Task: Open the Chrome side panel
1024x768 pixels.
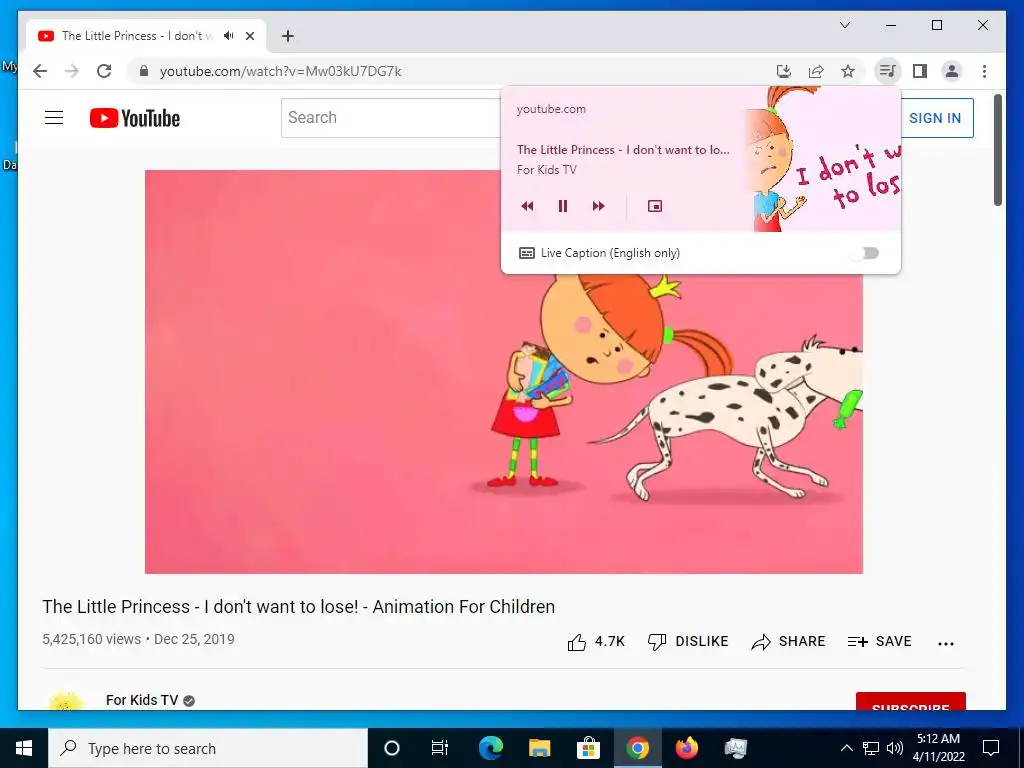Action: (x=920, y=71)
